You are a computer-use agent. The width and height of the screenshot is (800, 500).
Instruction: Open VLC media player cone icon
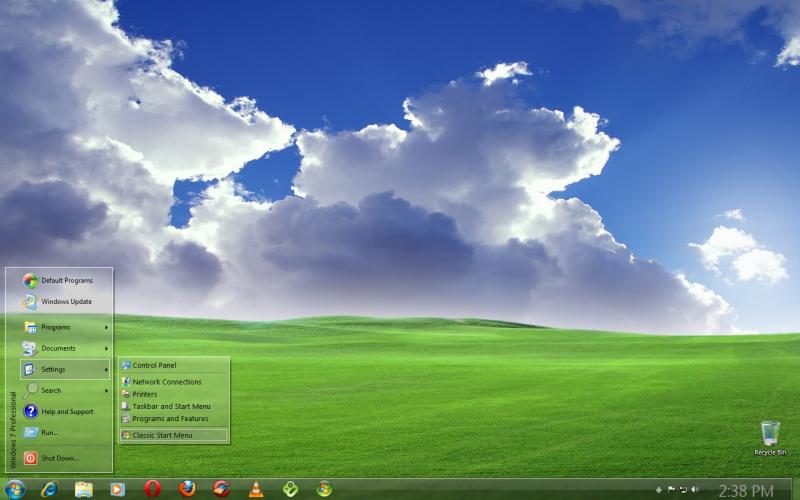(x=256, y=489)
